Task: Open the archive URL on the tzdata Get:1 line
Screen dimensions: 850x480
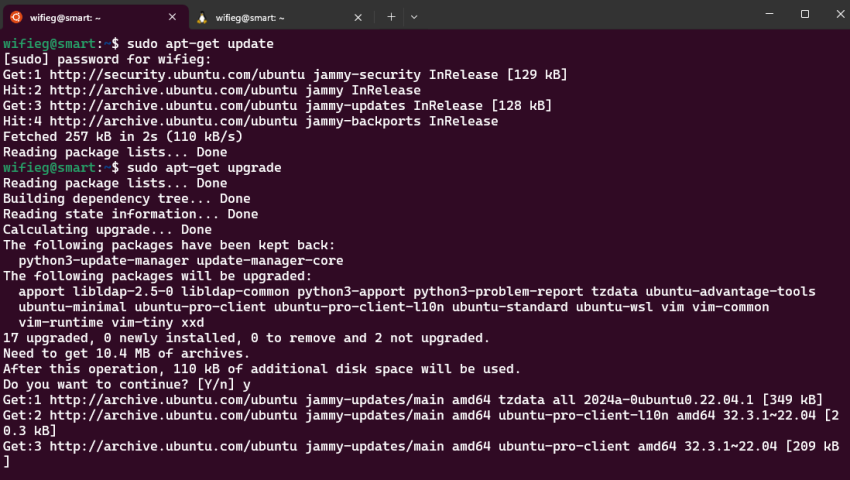Action: point(173,400)
